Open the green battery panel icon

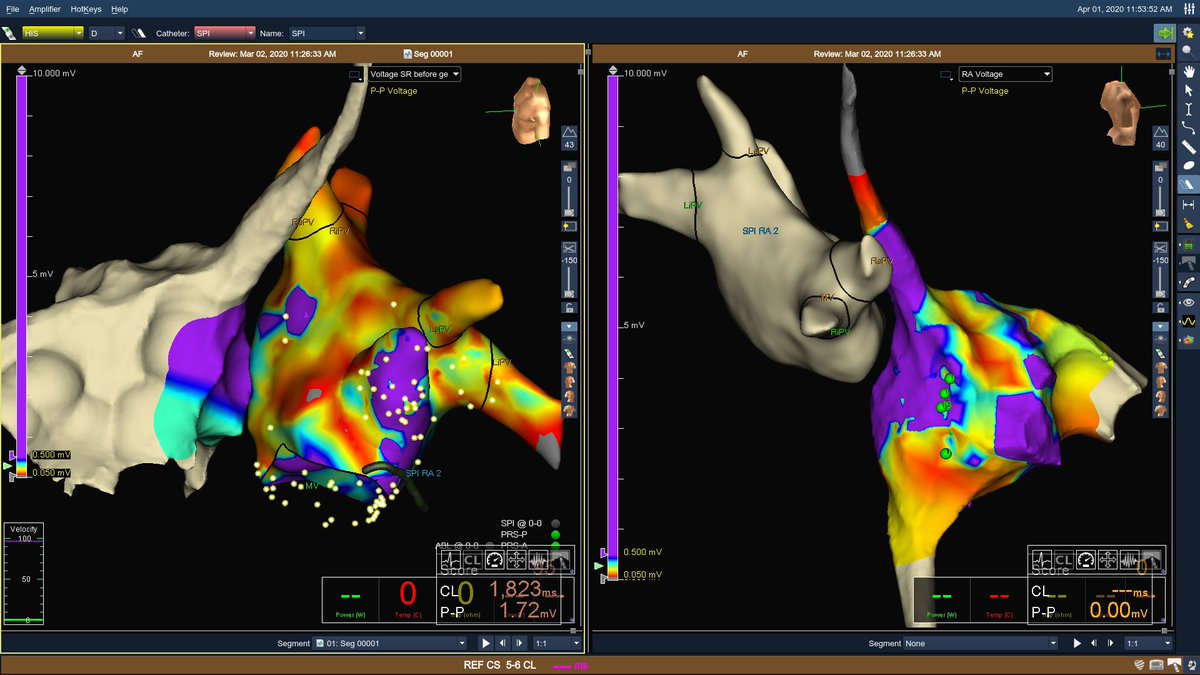click(1189, 245)
